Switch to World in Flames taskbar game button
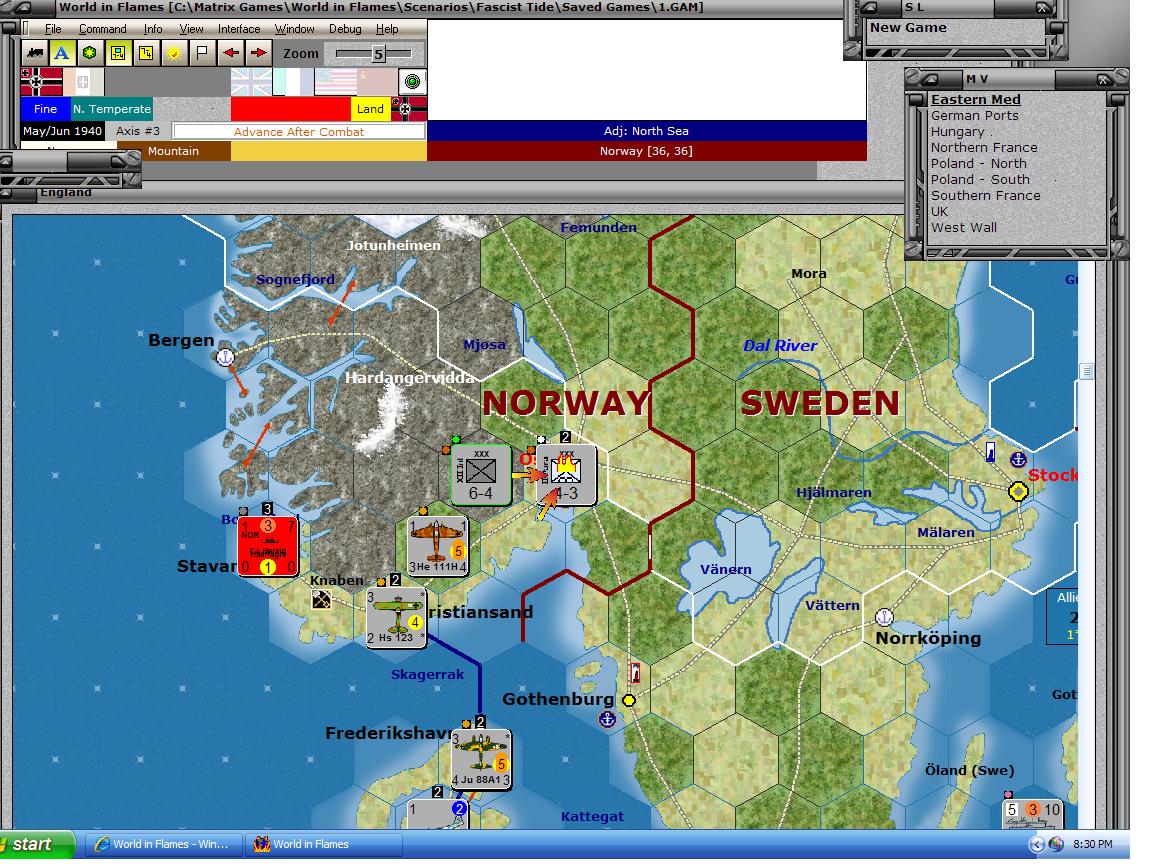This screenshot has height=864, width=1152. point(323,845)
